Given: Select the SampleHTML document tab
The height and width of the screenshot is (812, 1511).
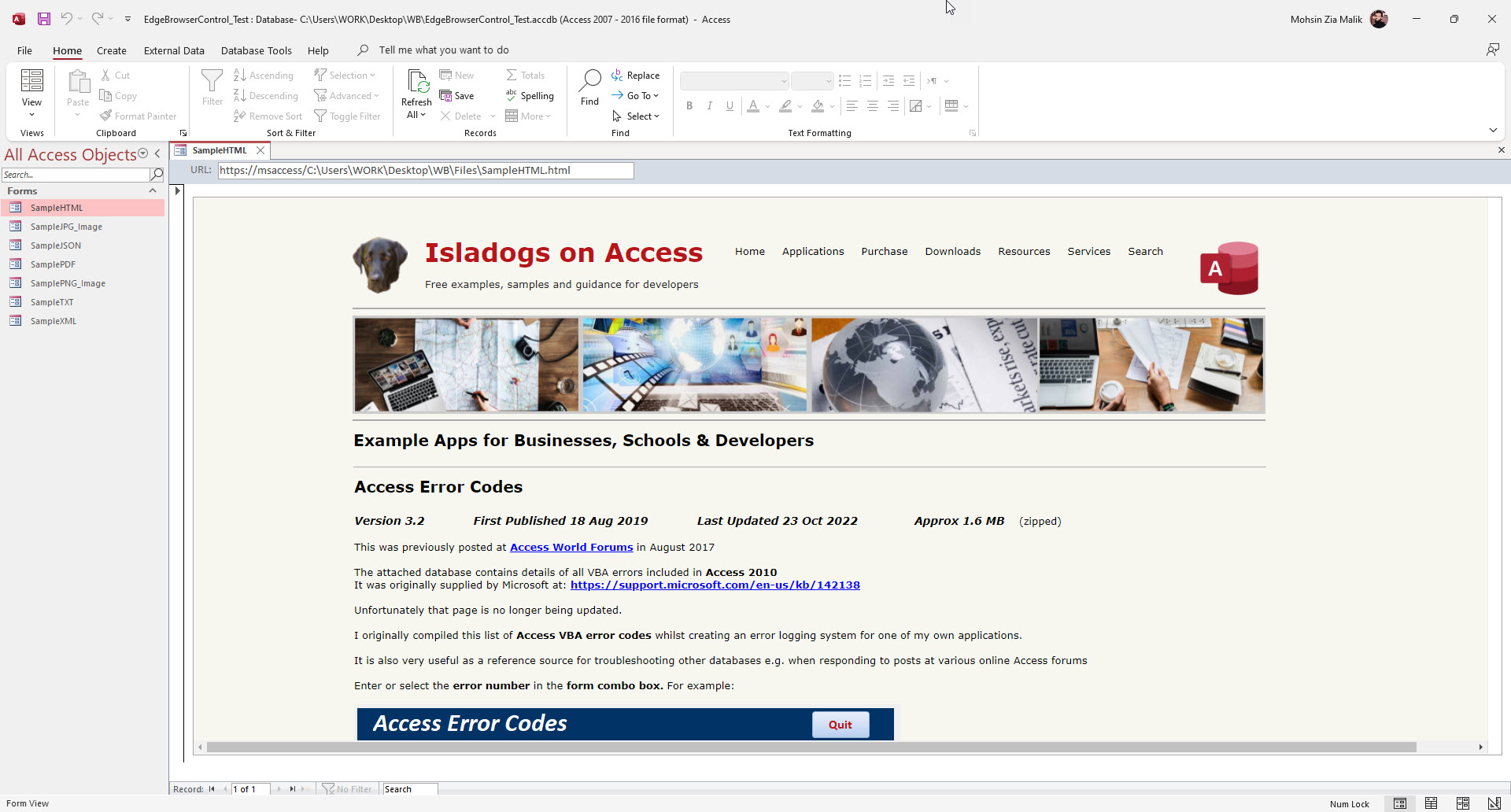Looking at the screenshot, I should (x=220, y=150).
